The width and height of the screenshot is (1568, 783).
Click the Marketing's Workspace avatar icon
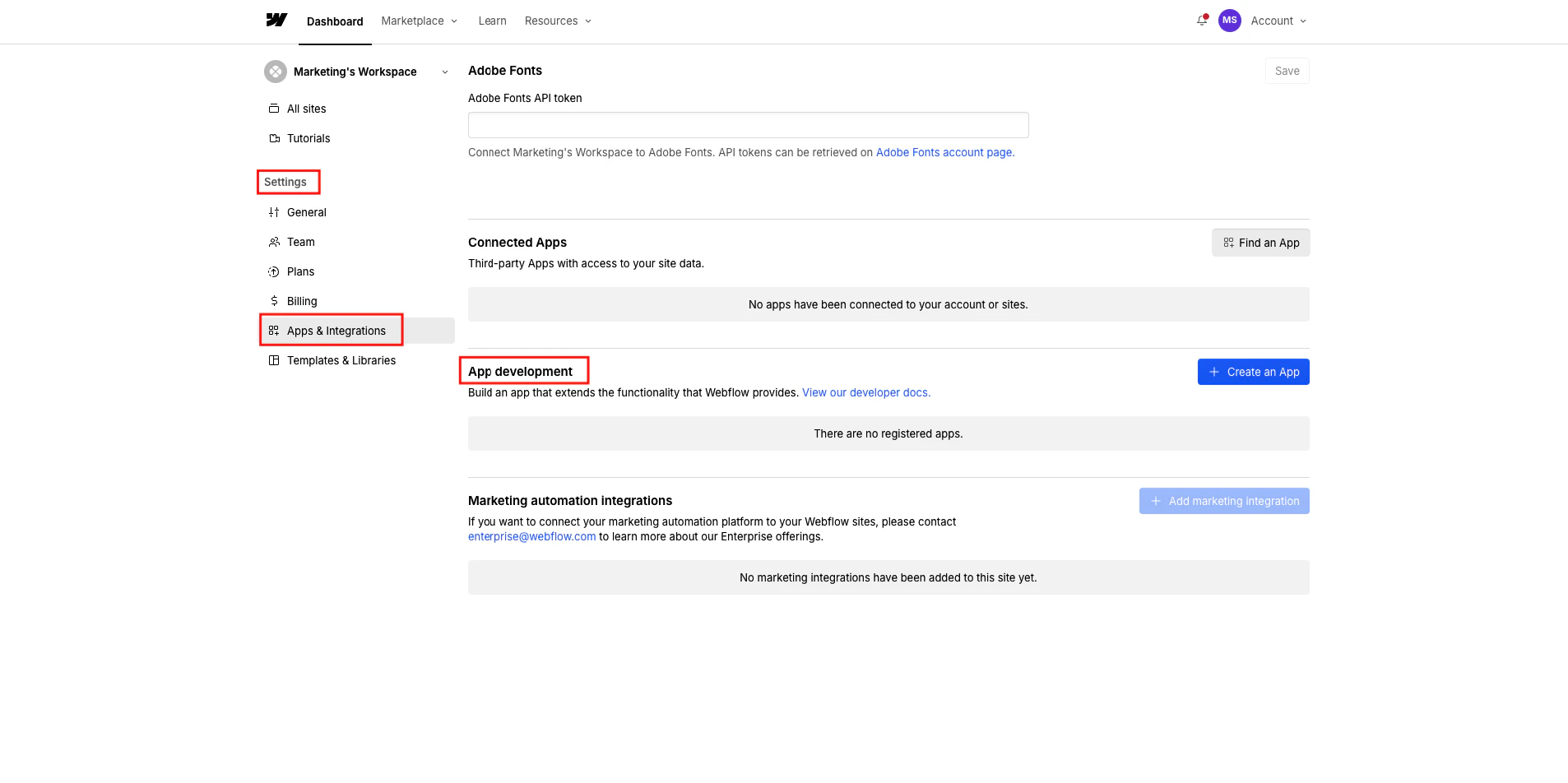tap(276, 72)
